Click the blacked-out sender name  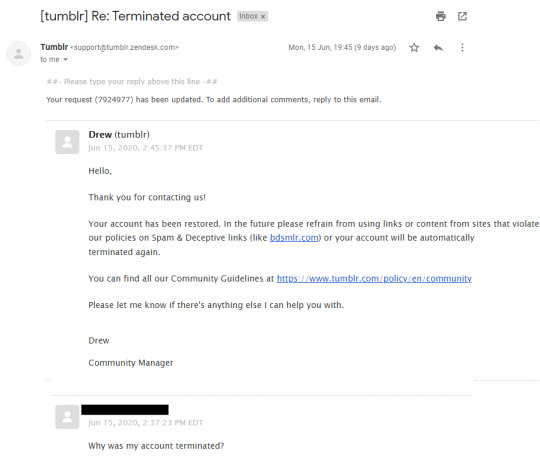[125, 410]
